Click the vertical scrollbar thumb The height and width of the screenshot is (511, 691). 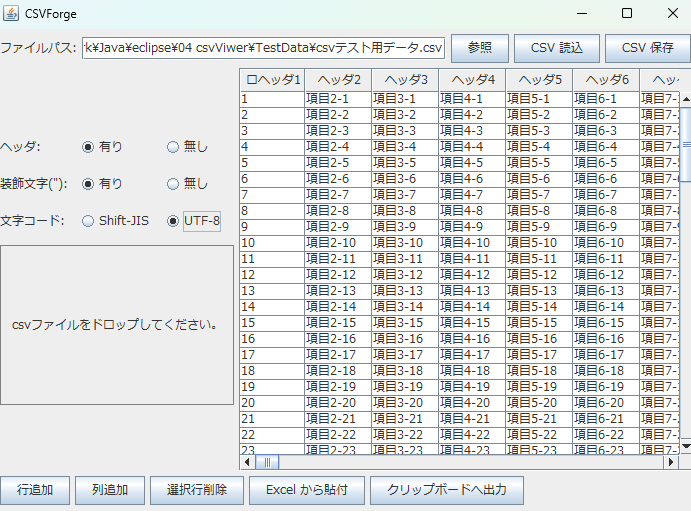pos(686,144)
